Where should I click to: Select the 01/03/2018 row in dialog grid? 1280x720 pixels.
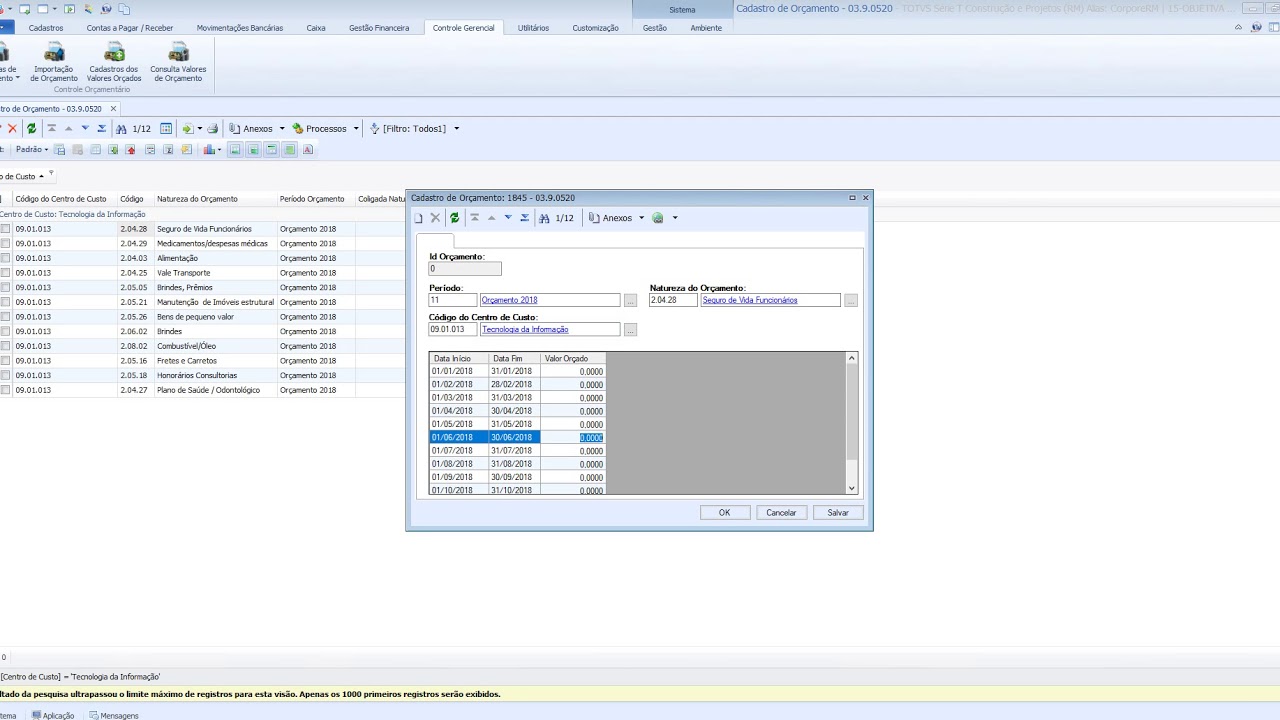click(517, 398)
